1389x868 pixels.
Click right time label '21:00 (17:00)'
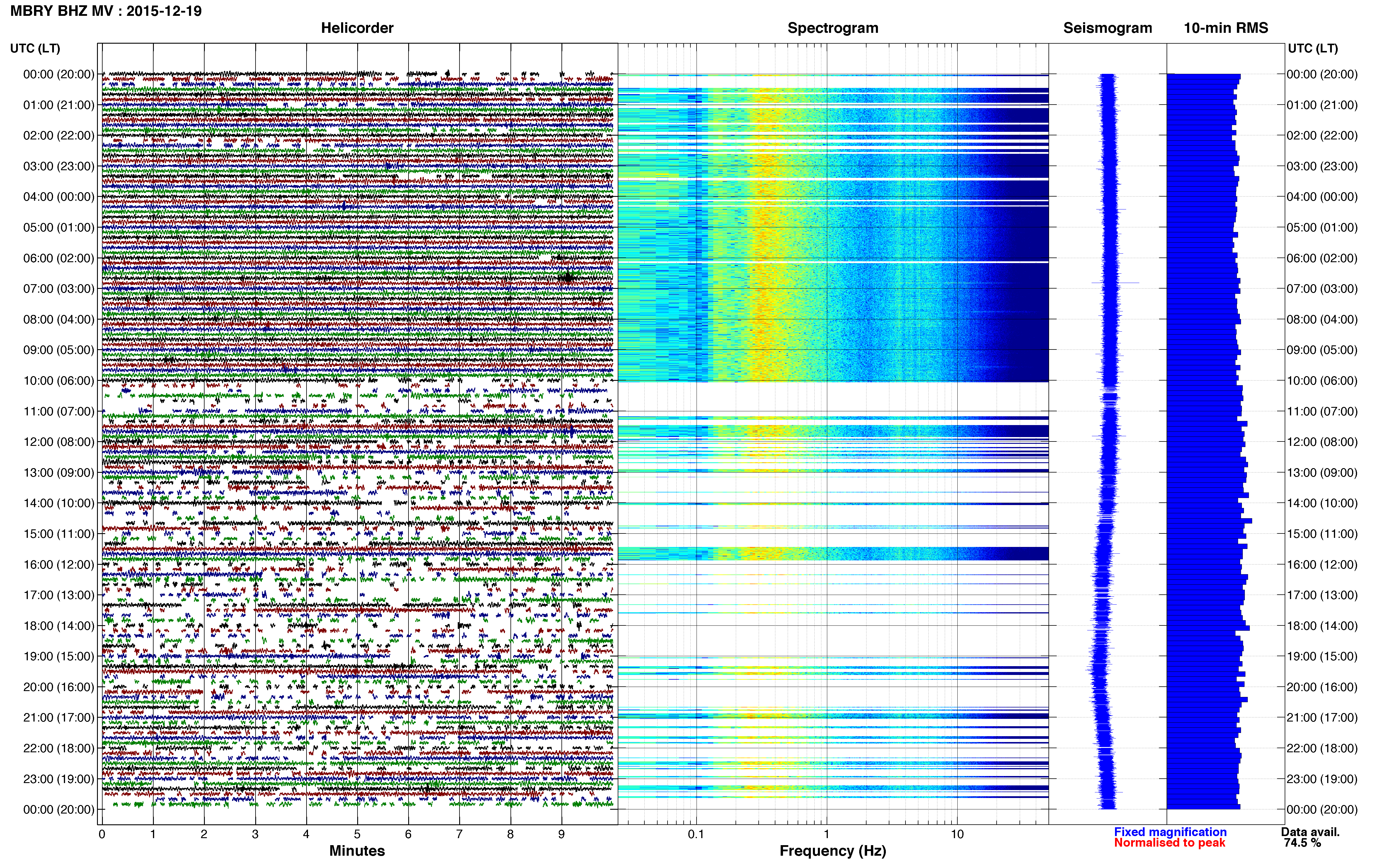(x=1322, y=718)
